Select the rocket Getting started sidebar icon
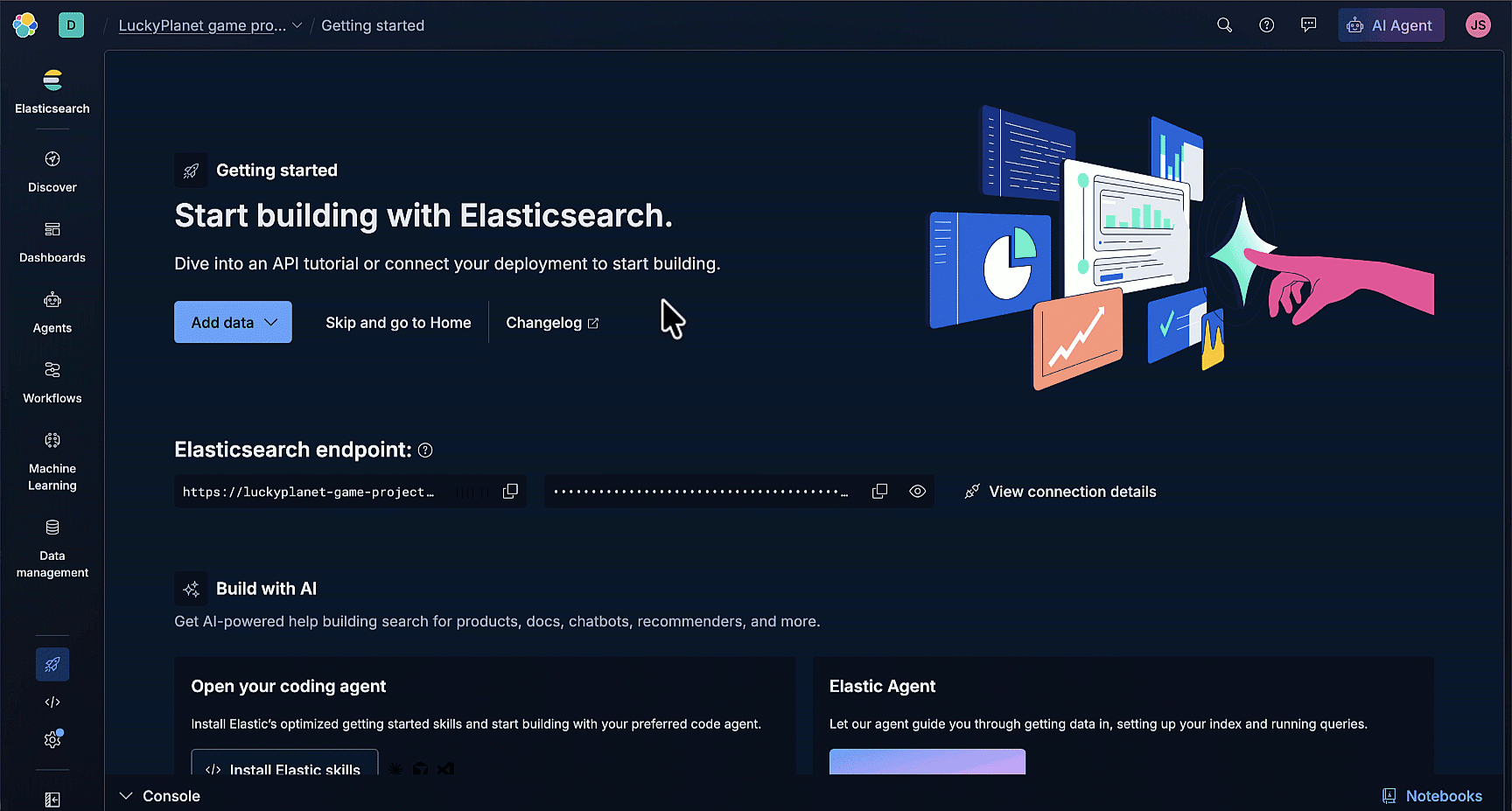1512x811 pixels. pyautogui.click(x=52, y=664)
